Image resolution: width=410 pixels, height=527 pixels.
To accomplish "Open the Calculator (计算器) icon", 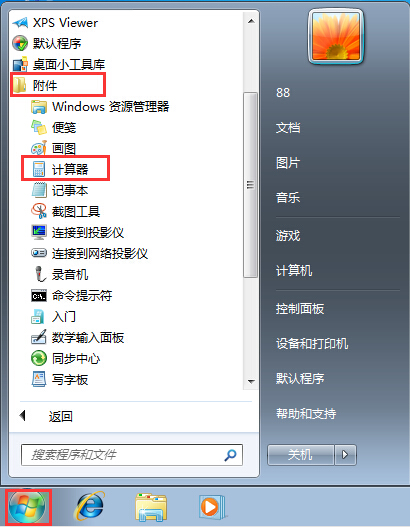I will [39, 169].
